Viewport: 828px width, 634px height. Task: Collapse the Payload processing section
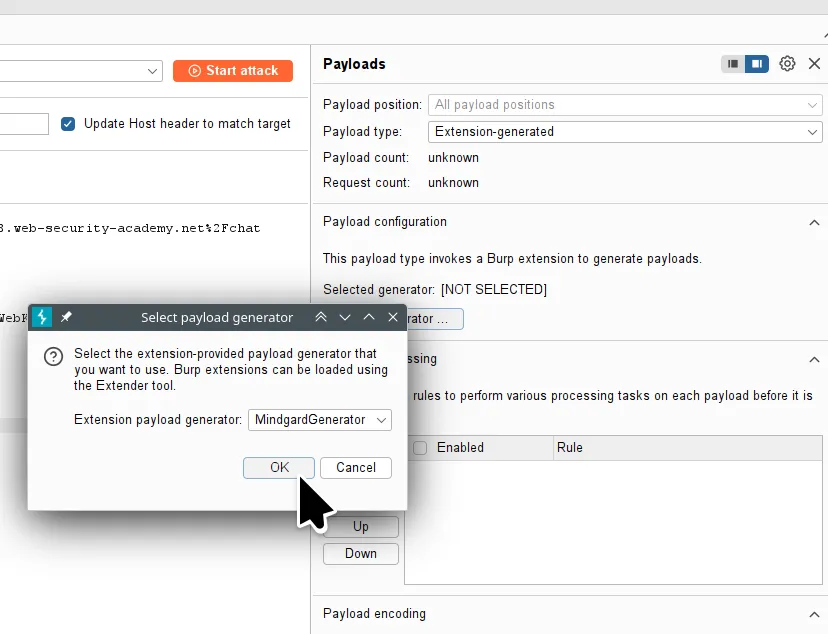pyautogui.click(x=814, y=359)
